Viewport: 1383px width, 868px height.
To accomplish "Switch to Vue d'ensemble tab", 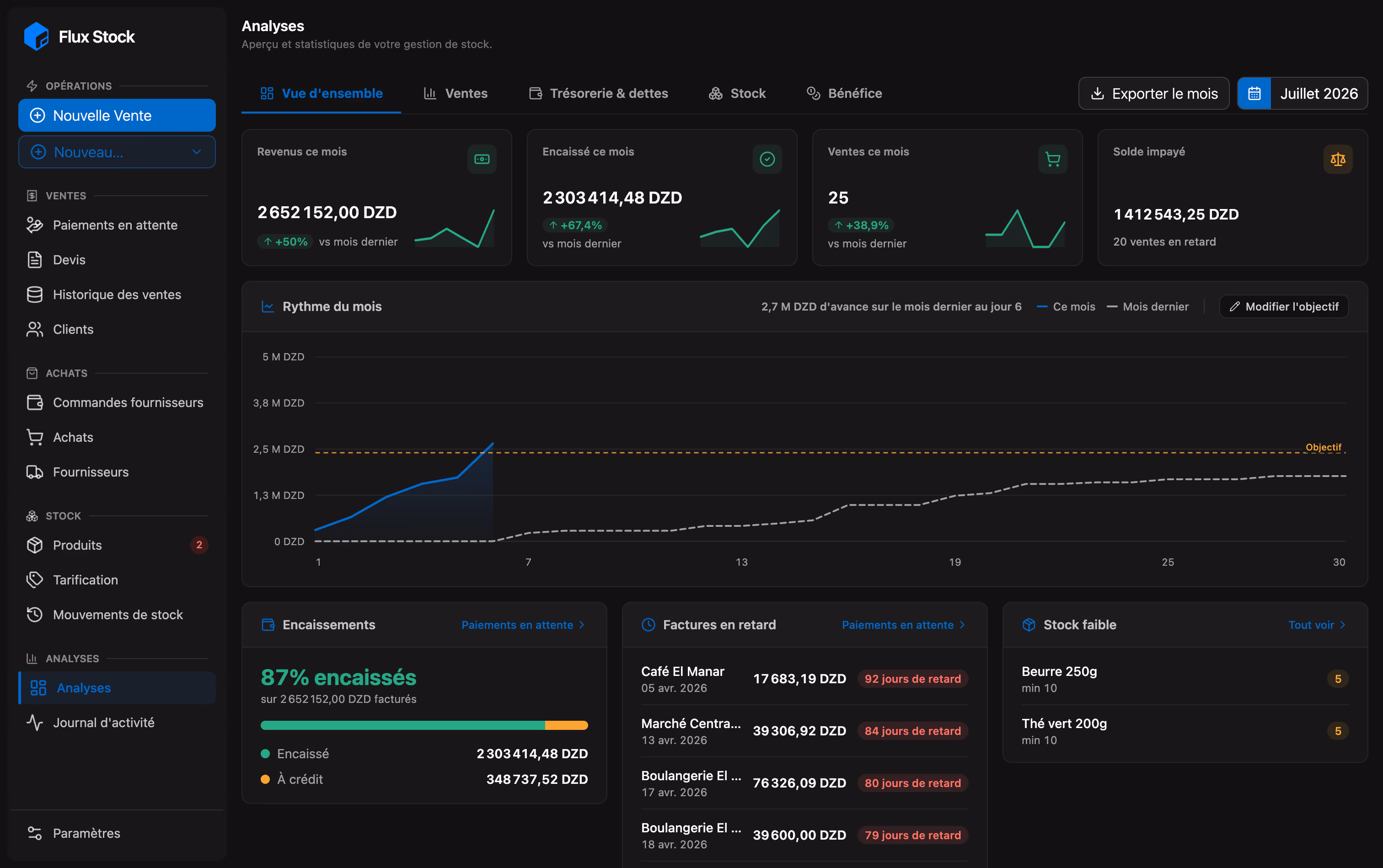I will (x=322, y=94).
